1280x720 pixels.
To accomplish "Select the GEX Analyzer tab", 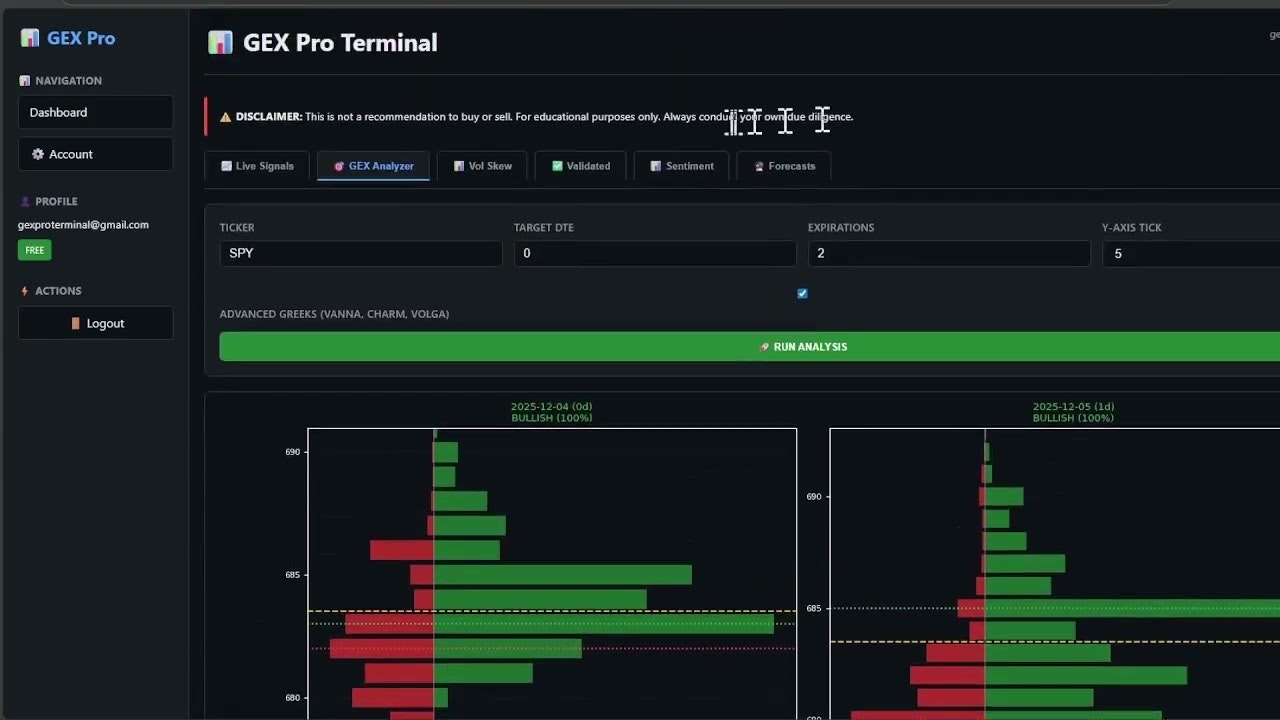I will (x=373, y=166).
